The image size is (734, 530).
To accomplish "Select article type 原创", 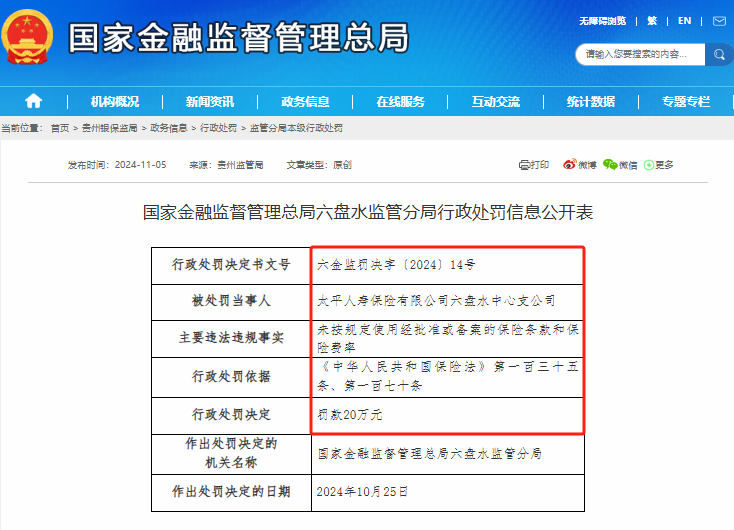I will click(x=342, y=165).
